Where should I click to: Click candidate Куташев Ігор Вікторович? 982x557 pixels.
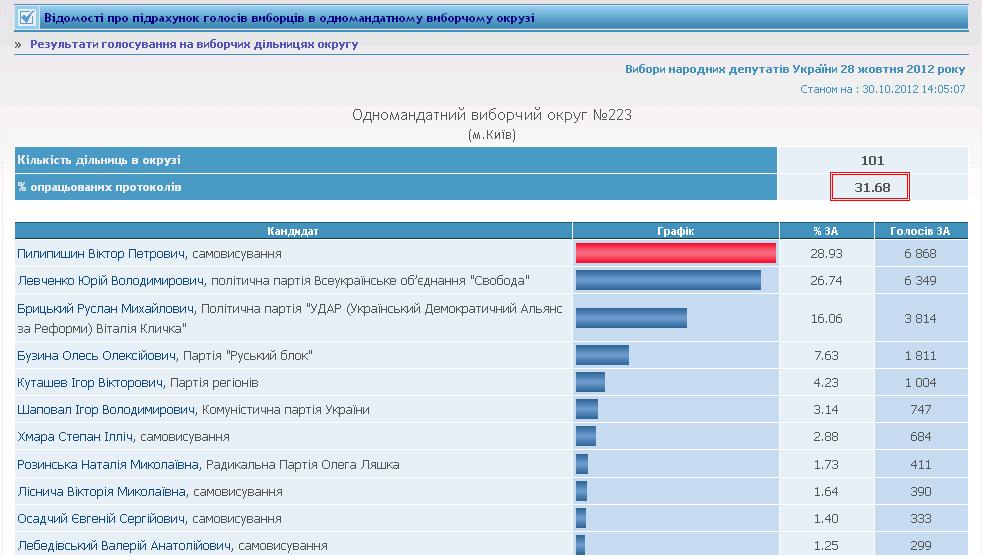[x=92, y=383]
